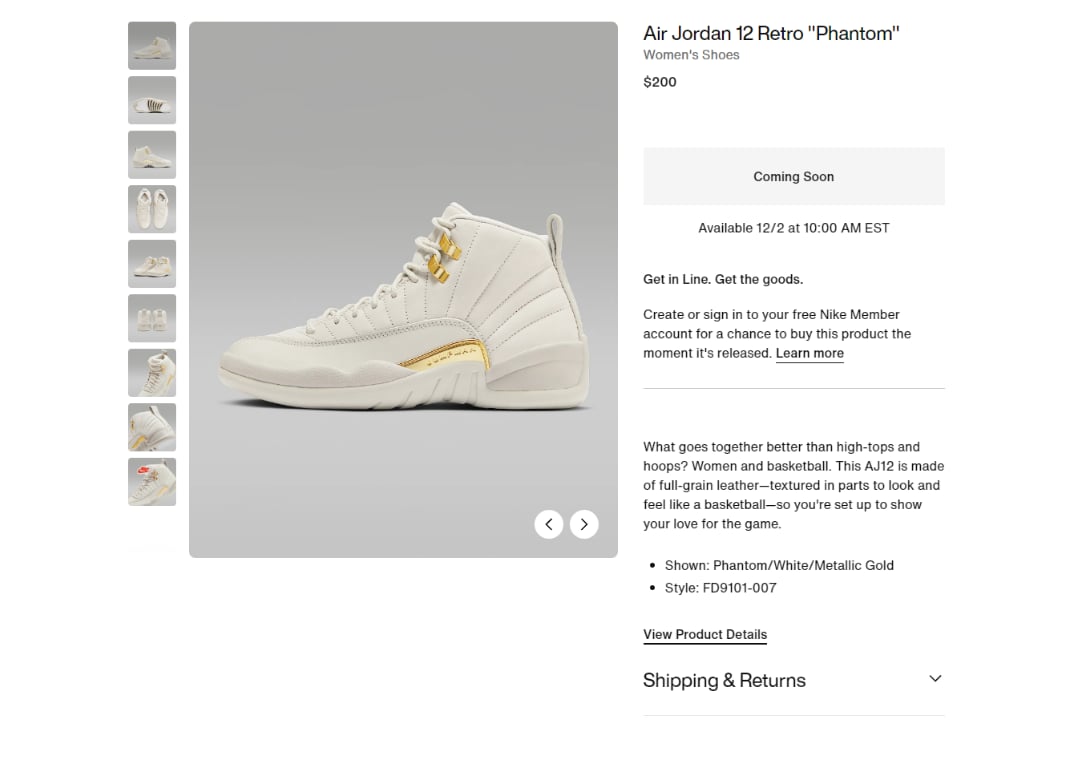Click the $200 price text
Image resolution: width=1070 pixels, height=760 pixels.
660,82
